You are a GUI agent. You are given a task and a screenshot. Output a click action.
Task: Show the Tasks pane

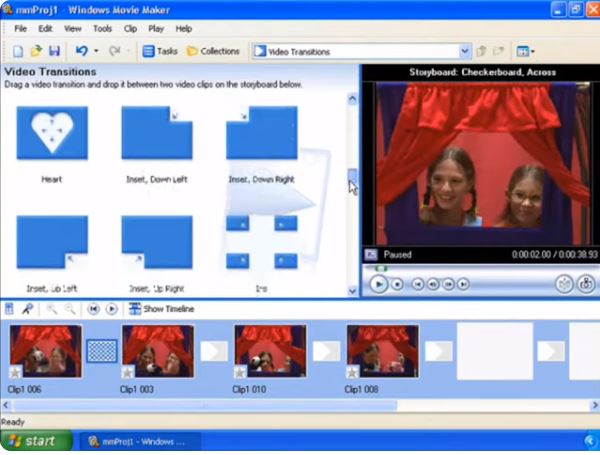[x=160, y=51]
